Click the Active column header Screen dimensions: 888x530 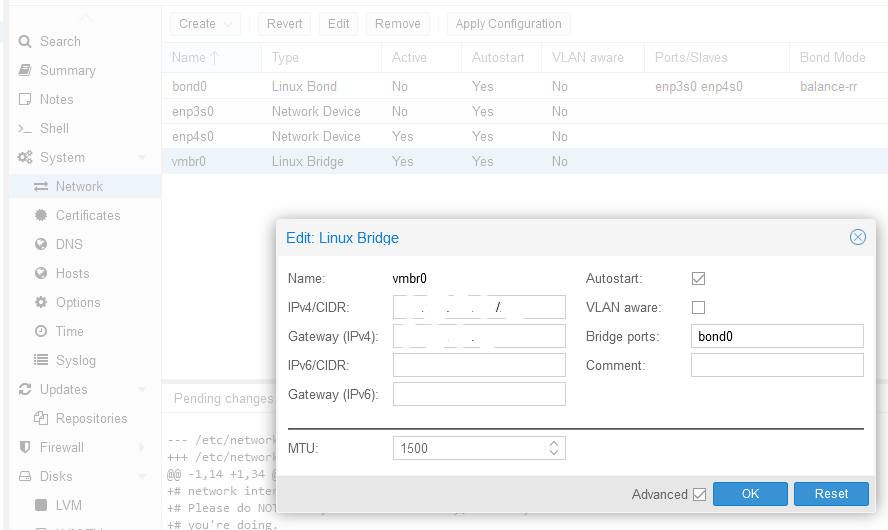point(421,58)
